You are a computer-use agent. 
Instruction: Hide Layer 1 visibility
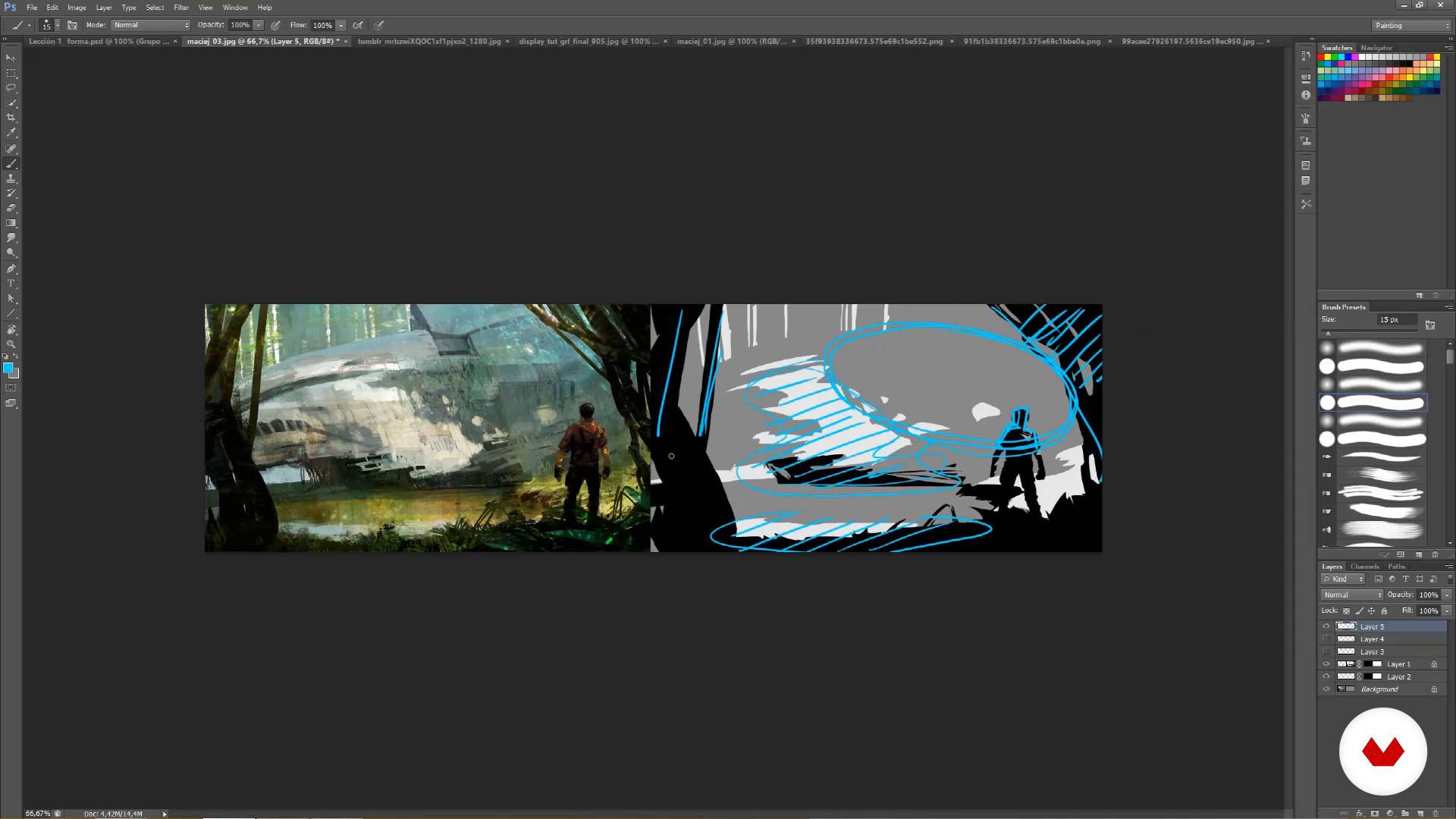tap(1326, 664)
